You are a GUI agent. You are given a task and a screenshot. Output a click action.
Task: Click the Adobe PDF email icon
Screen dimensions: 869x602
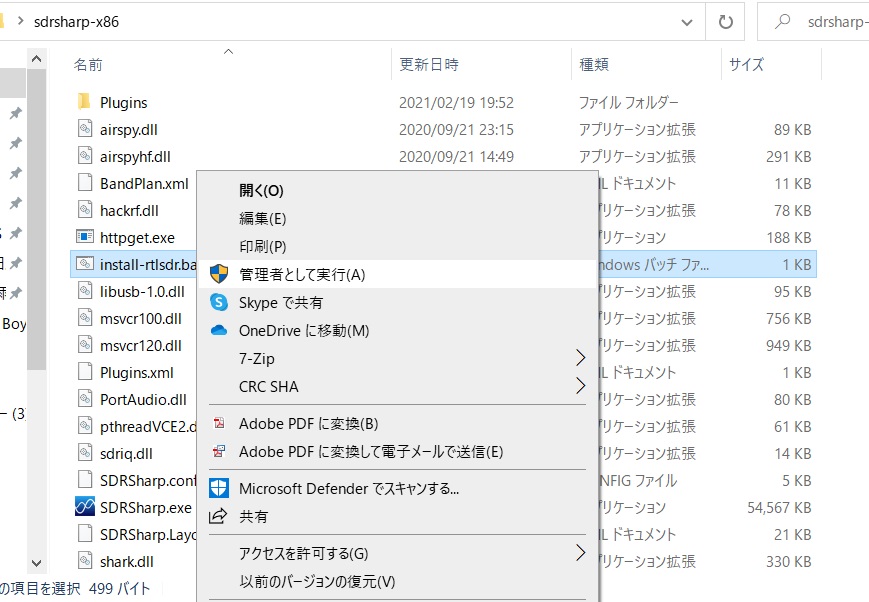219,451
